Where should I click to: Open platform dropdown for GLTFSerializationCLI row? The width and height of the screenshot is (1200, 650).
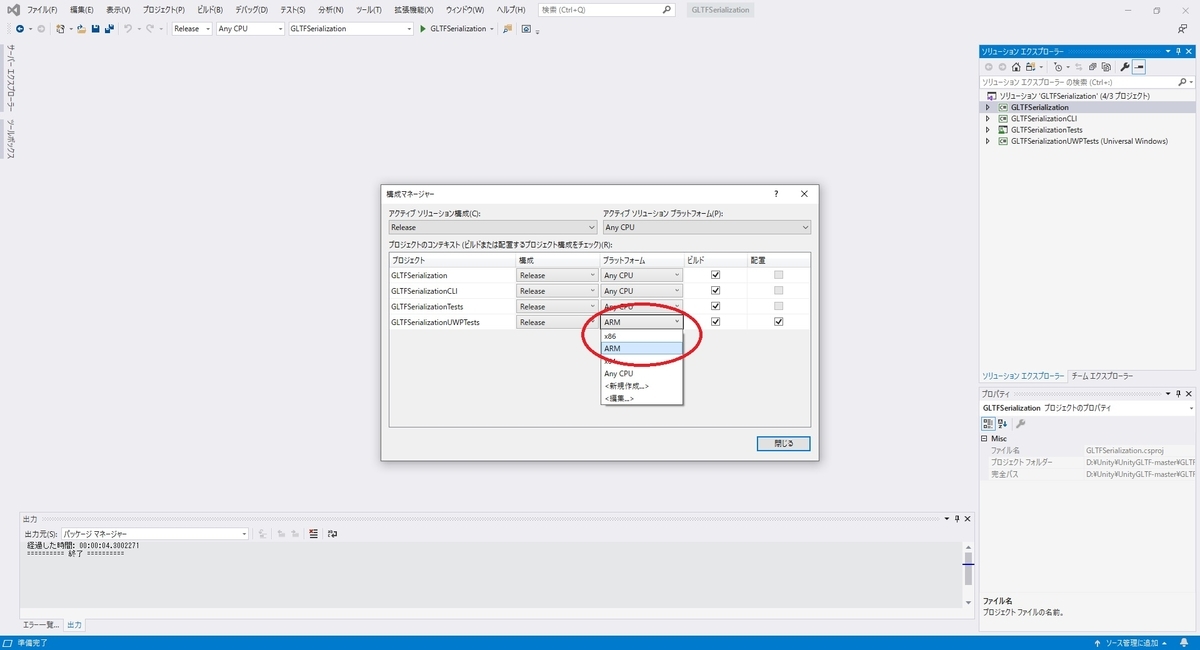(x=642, y=291)
